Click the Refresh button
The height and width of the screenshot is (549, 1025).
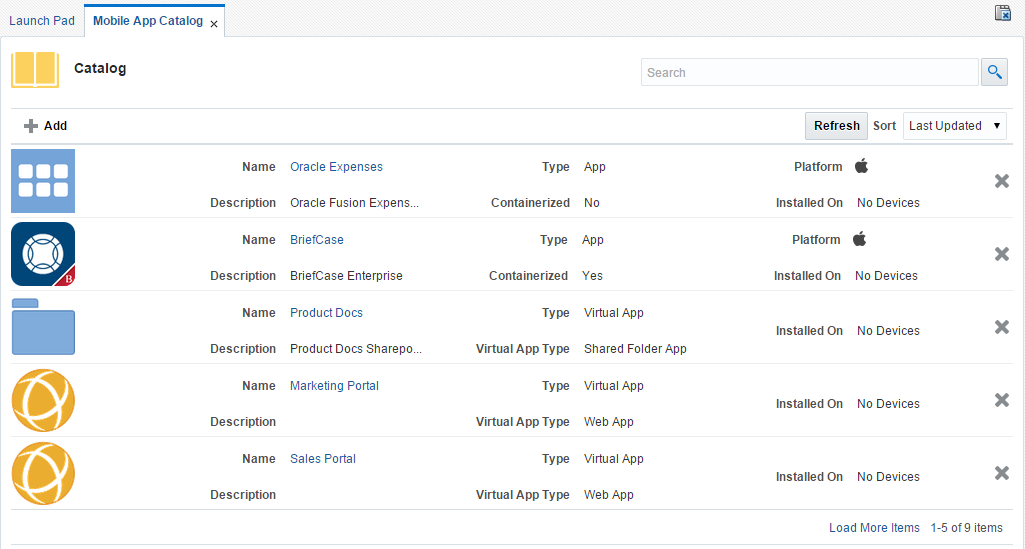point(836,125)
